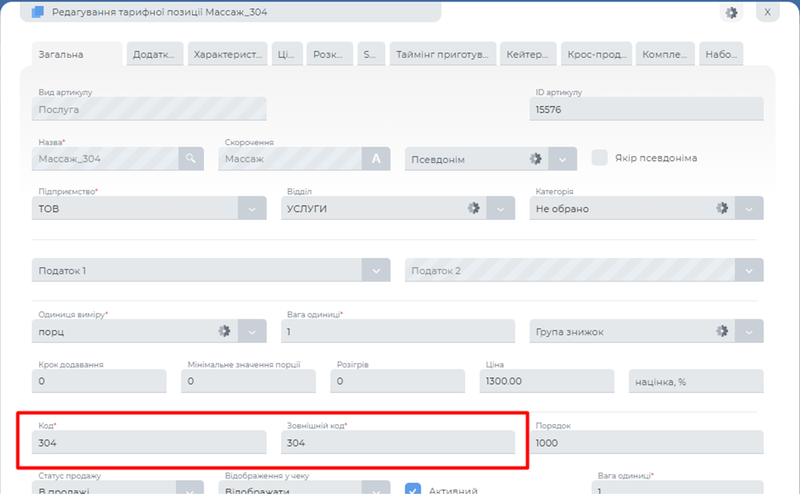Image resolution: width=800 pixels, height=496 pixels.
Task: Click into the Ціна input field
Action: (546, 381)
